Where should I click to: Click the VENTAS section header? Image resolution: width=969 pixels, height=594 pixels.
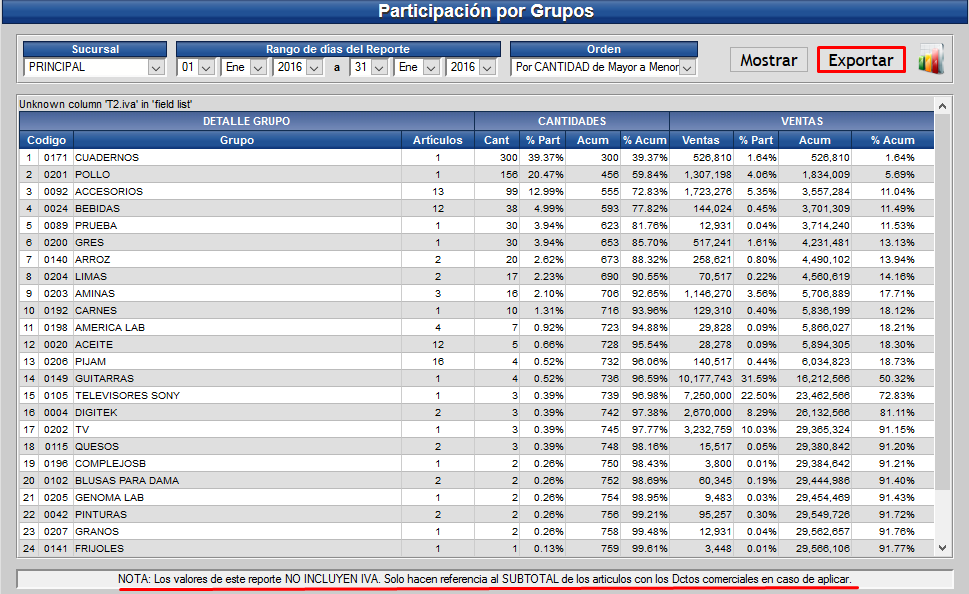tap(802, 121)
